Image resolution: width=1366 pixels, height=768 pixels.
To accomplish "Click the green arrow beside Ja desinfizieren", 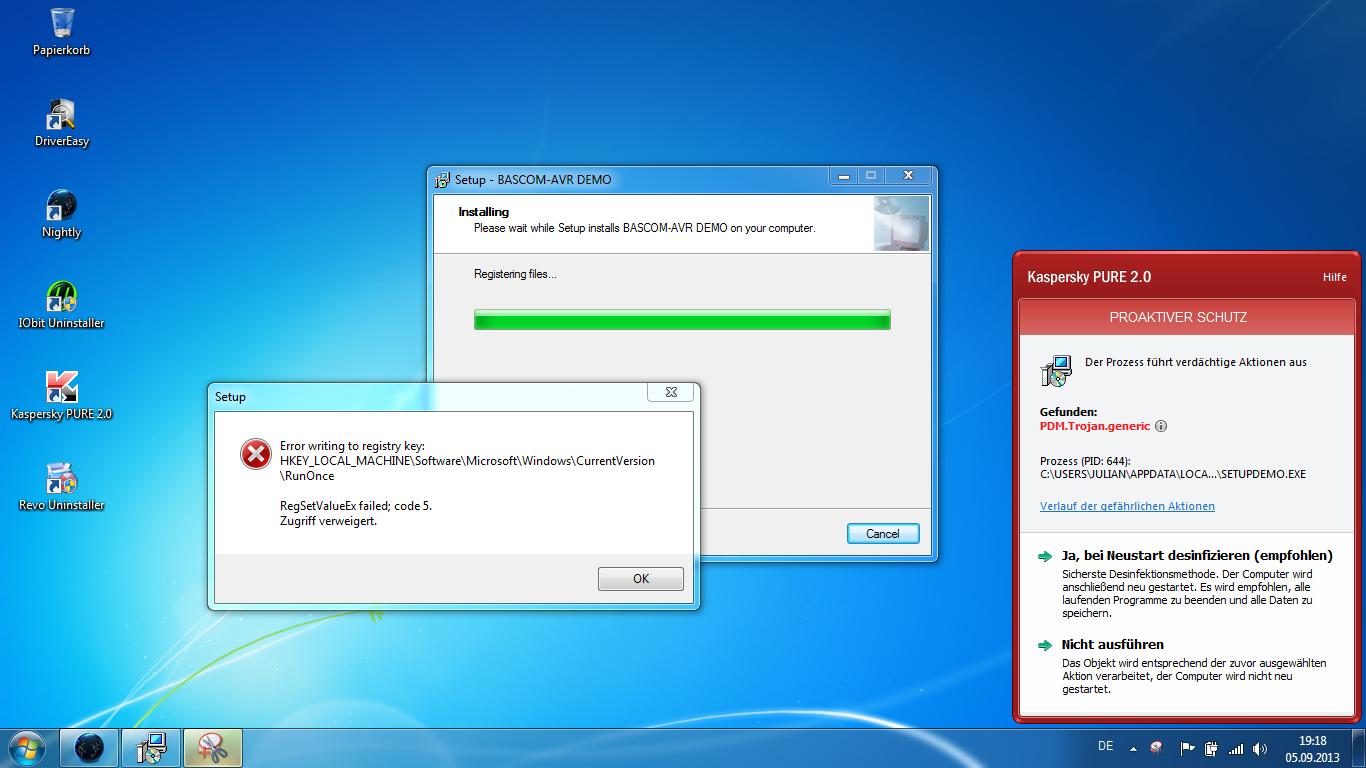I will [x=1045, y=556].
